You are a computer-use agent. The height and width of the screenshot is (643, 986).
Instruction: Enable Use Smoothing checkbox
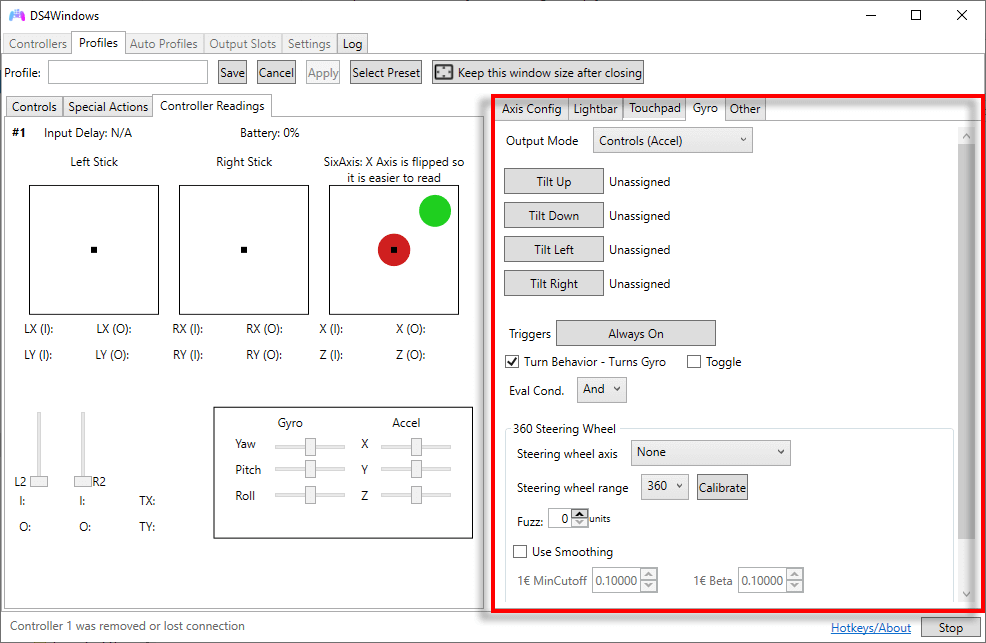(519, 551)
